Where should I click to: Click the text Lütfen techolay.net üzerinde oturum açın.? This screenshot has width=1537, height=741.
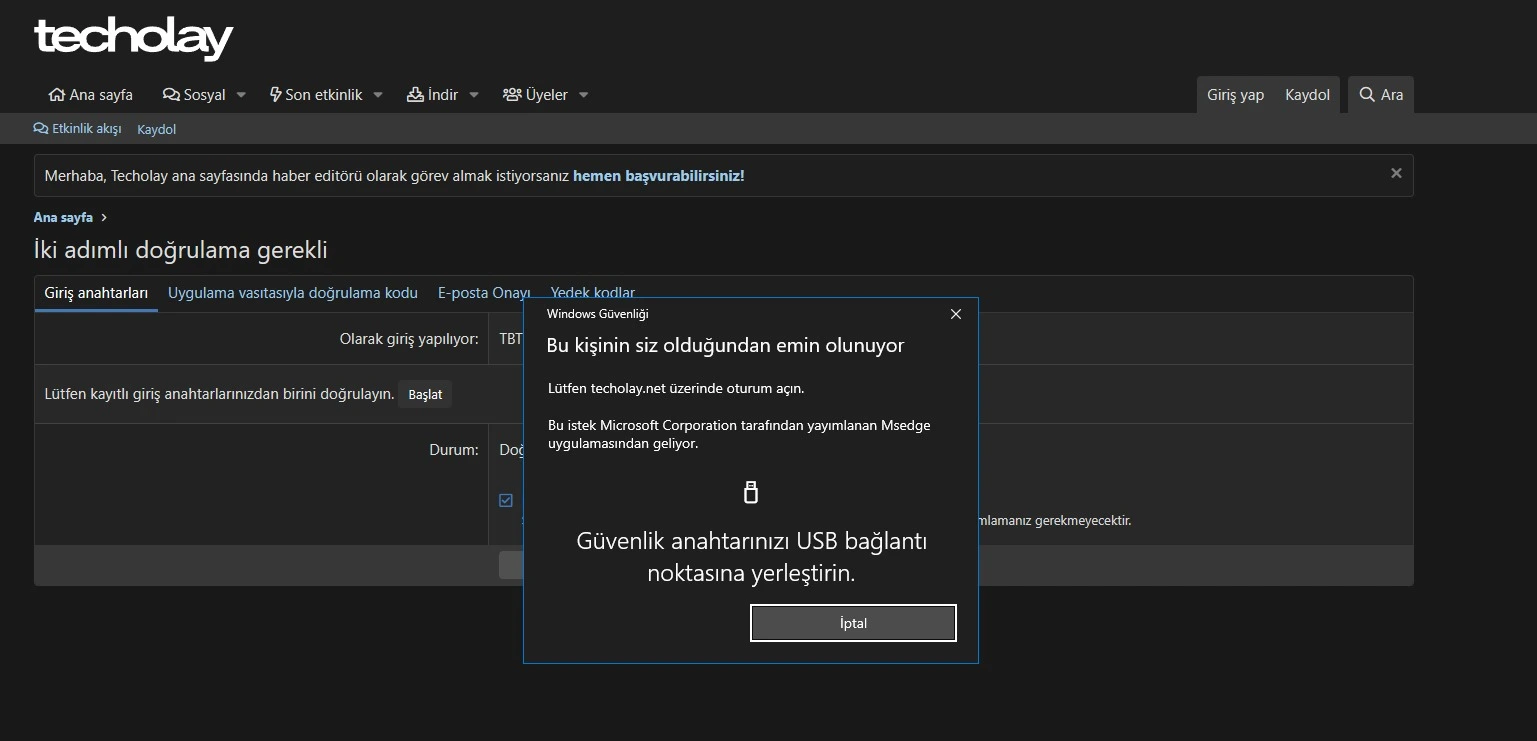point(676,388)
